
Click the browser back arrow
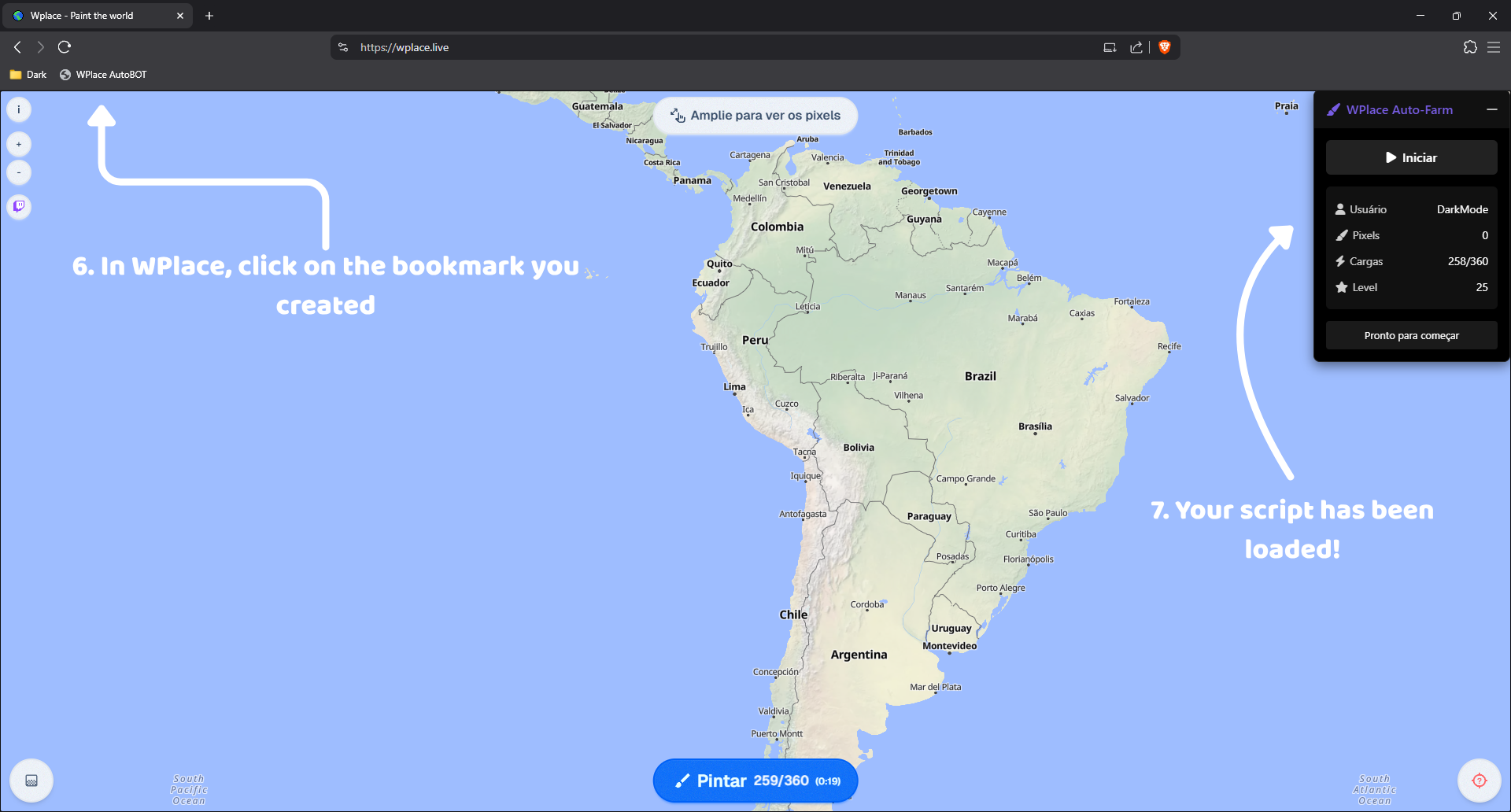17,47
